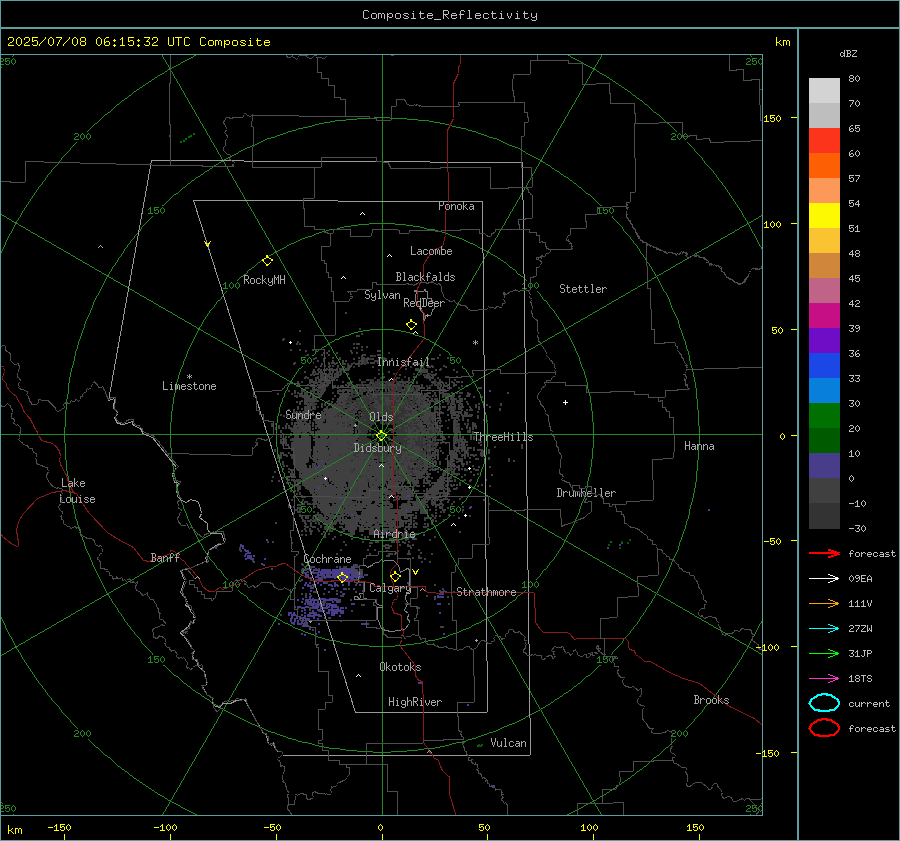Click the red forecast arrow in legend
The height and width of the screenshot is (841, 900).
pos(824,553)
